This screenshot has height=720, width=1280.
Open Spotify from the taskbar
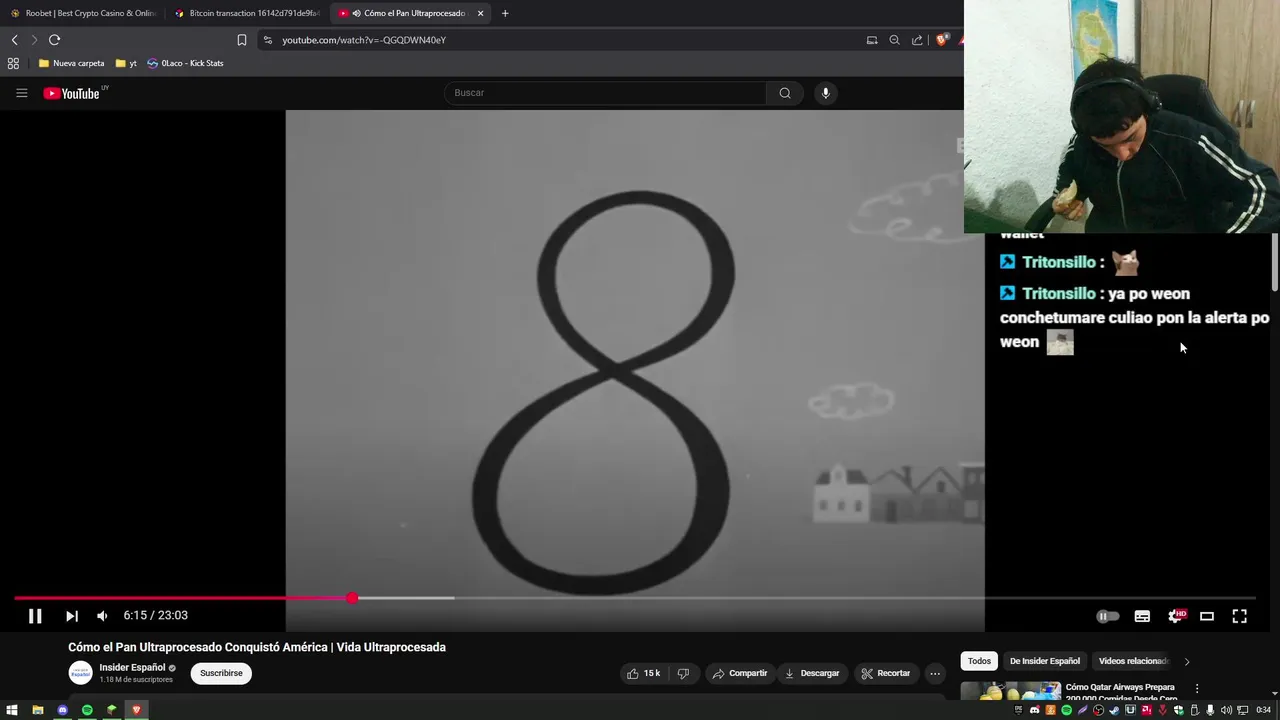coord(87,710)
